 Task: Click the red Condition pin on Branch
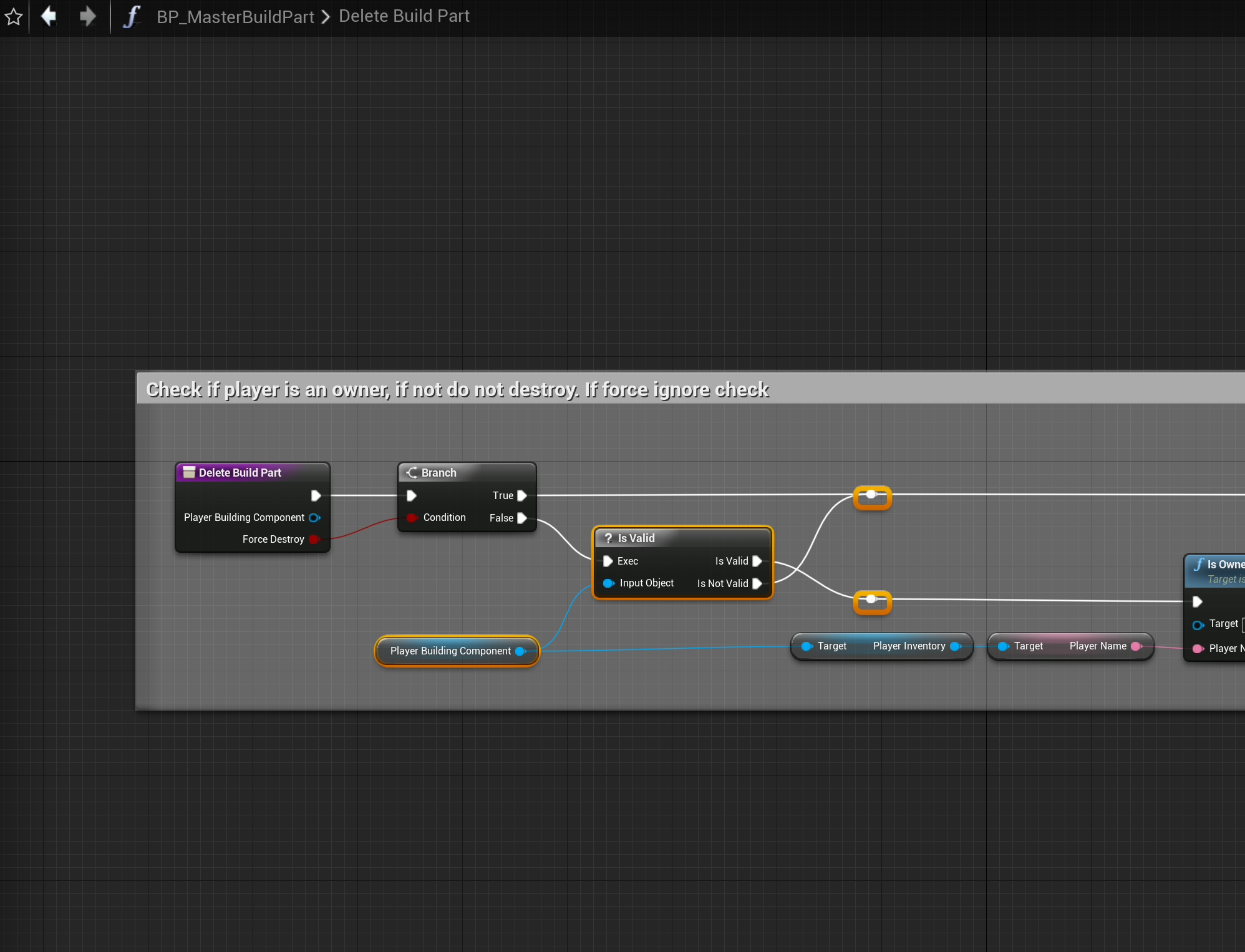pyautogui.click(x=412, y=518)
